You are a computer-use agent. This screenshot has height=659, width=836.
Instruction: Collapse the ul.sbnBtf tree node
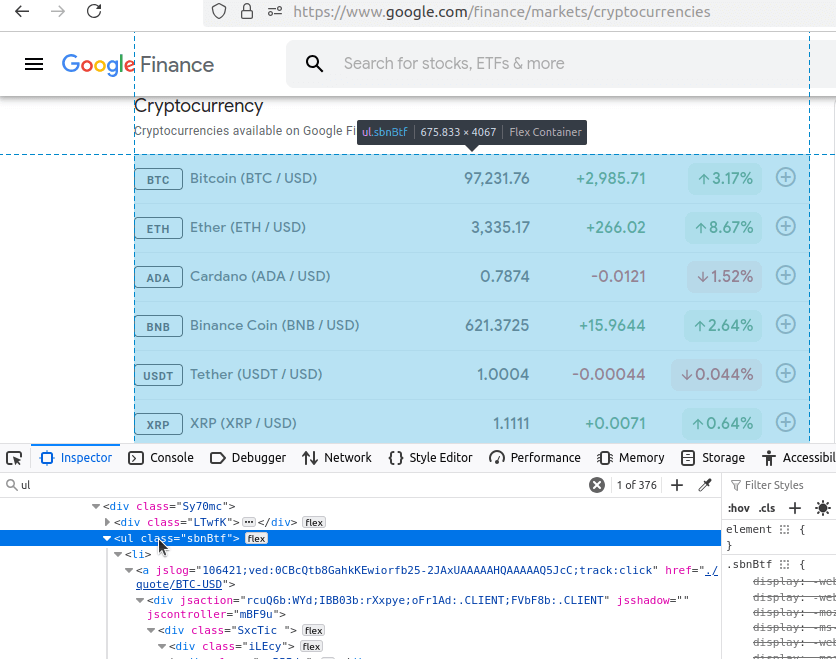[107, 538]
